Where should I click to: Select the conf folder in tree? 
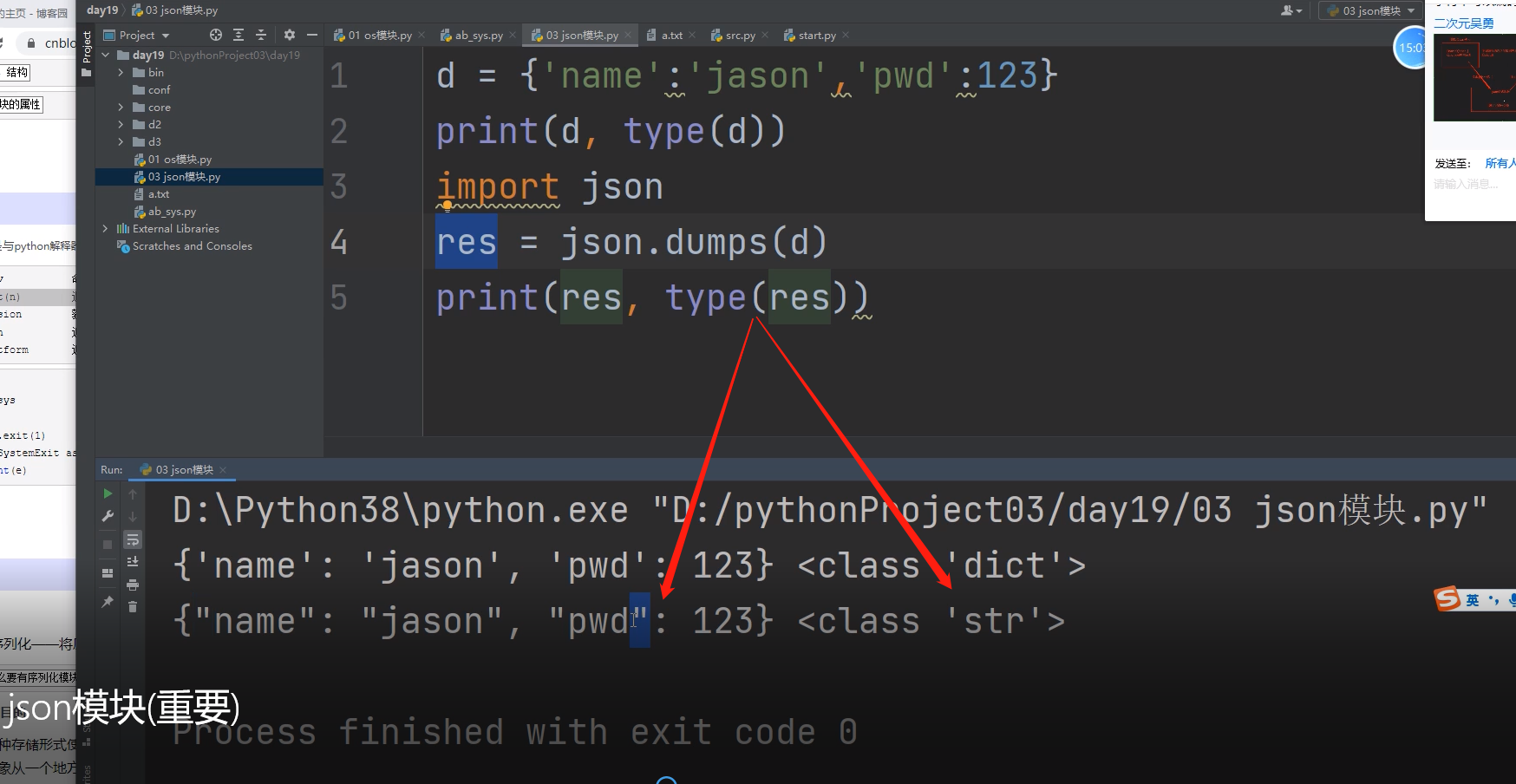[159, 89]
